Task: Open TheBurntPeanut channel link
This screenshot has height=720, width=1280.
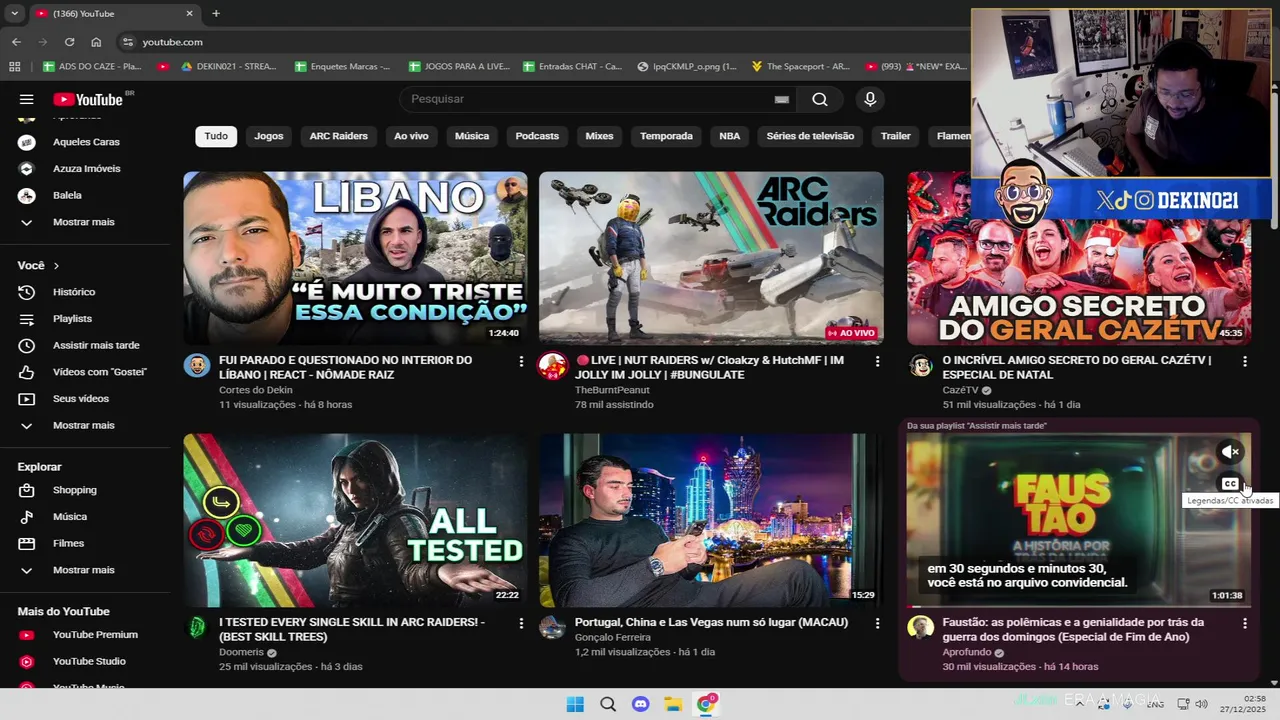Action: [612, 390]
